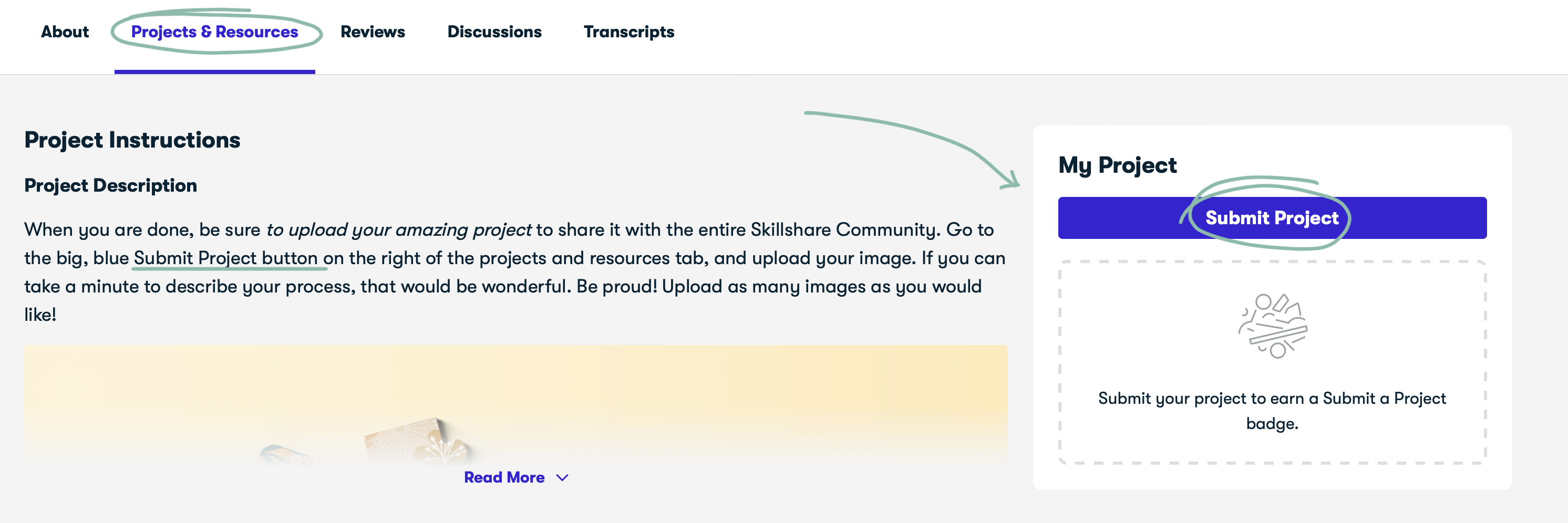Image resolution: width=1568 pixels, height=523 pixels.
Task: Click the Project Instructions heading
Action: click(x=132, y=140)
